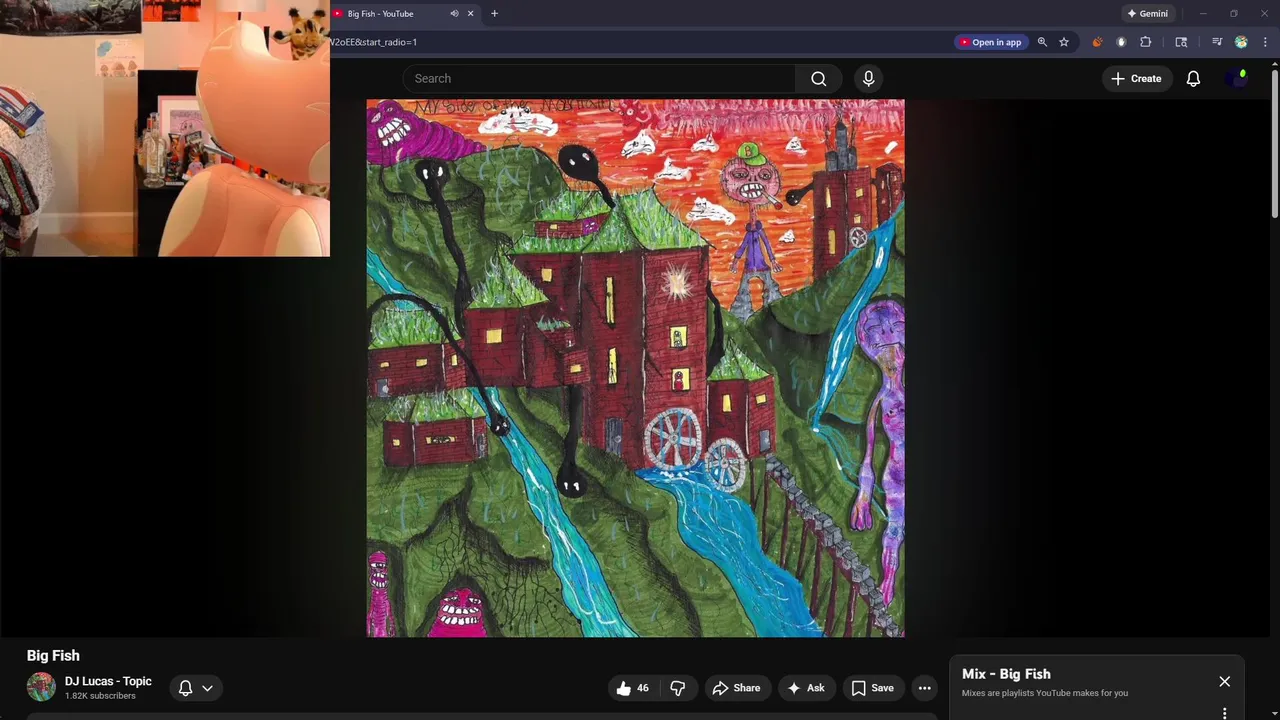1280x720 pixels.
Task: Open media controls music-note icon
Action: [x=1217, y=42]
